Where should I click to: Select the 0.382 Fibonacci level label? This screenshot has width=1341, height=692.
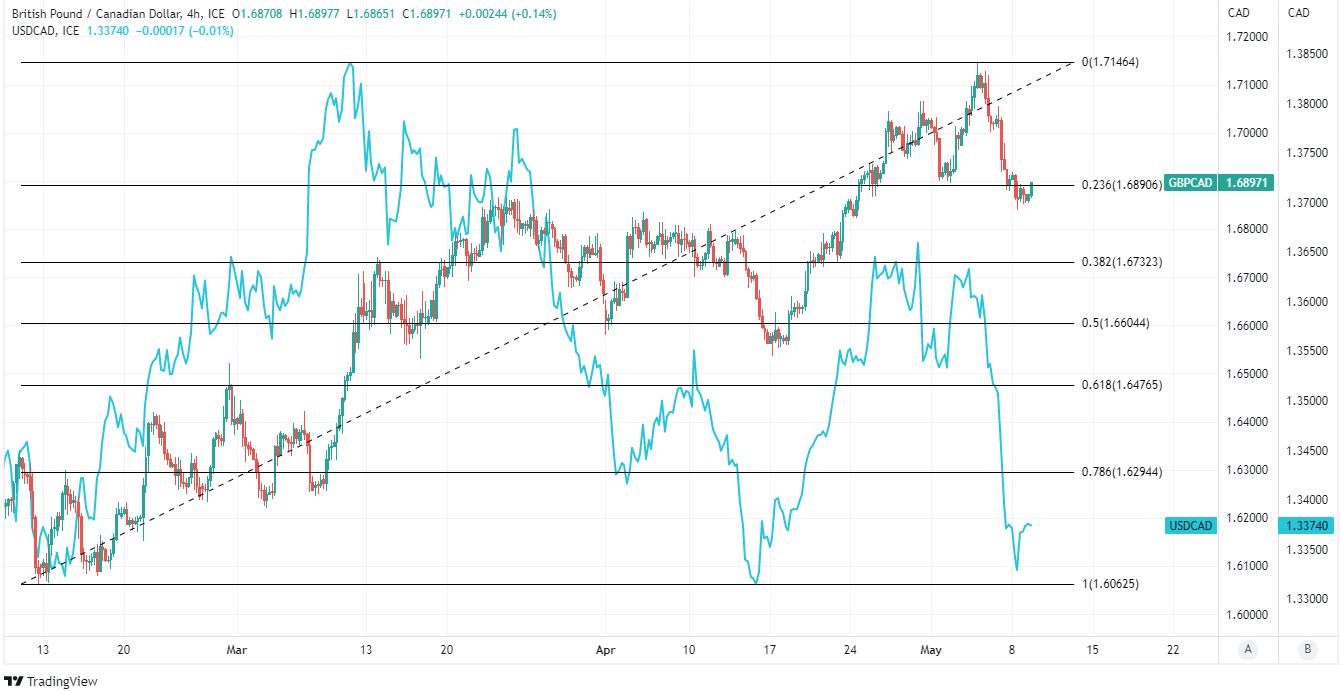coord(1121,262)
